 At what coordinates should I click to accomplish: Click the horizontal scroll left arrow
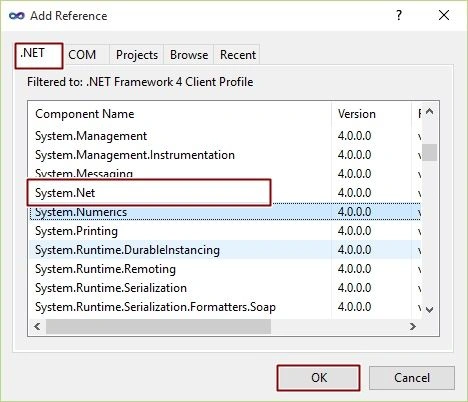(x=37, y=326)
